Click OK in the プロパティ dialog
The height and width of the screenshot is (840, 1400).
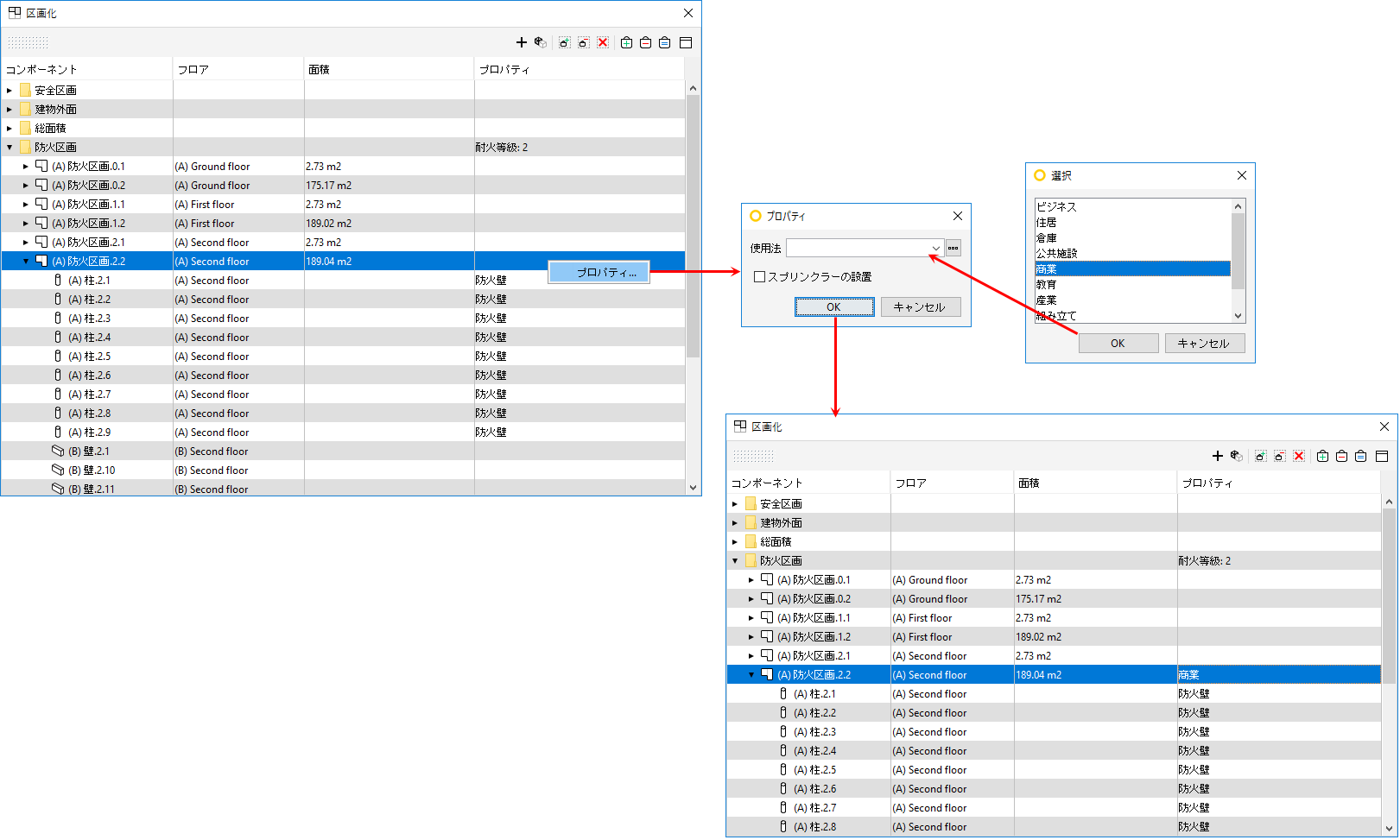coord(833,306)
